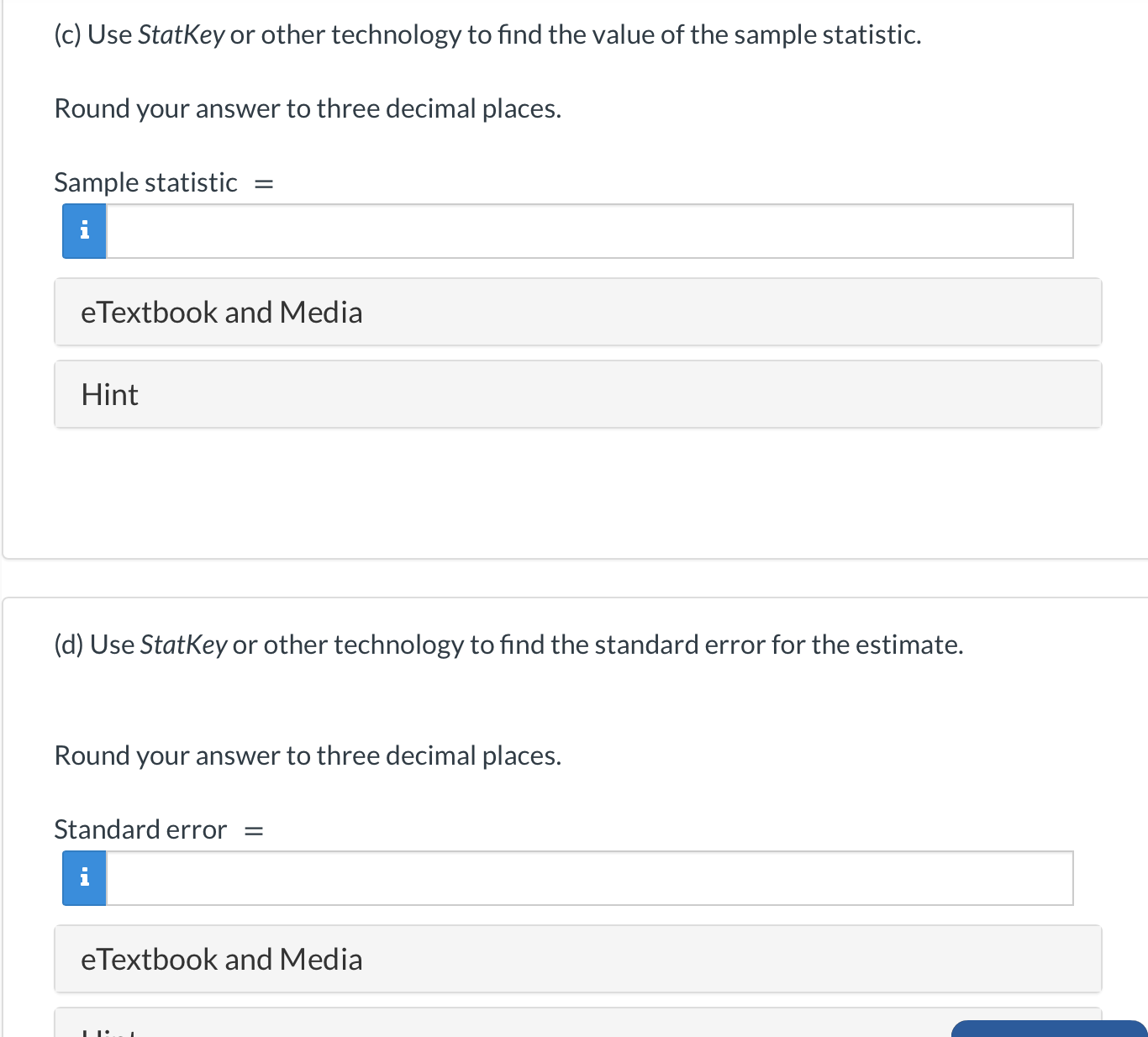Focus the Sample statistic answer input box
1148x1037 pixels.
[589, 231]
